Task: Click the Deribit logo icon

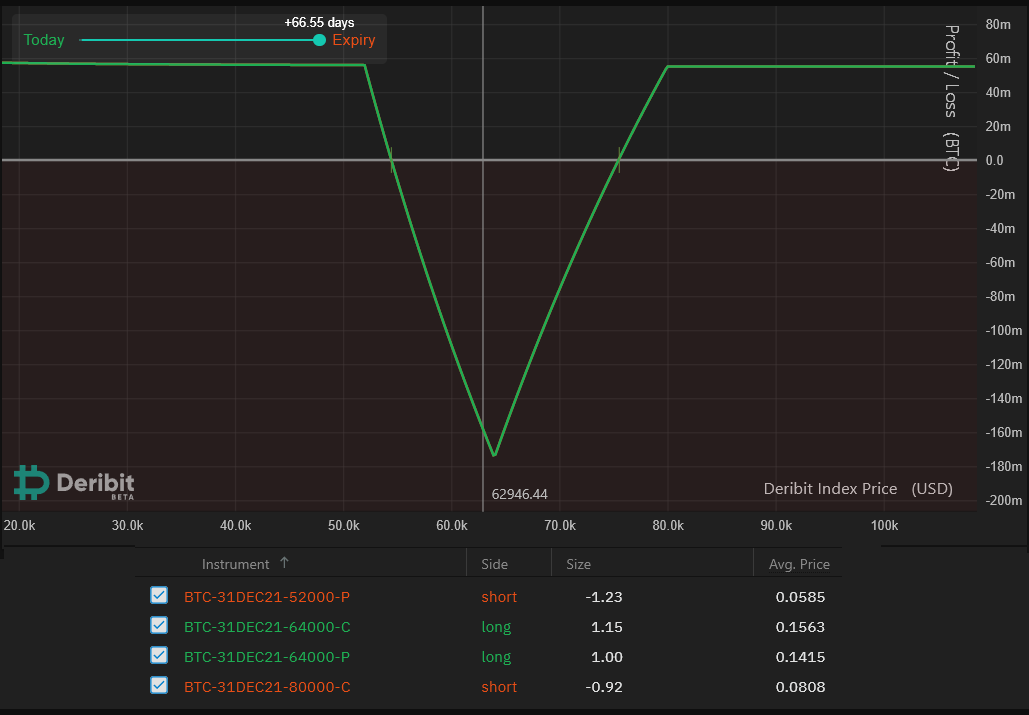Action: click(31, 482)
